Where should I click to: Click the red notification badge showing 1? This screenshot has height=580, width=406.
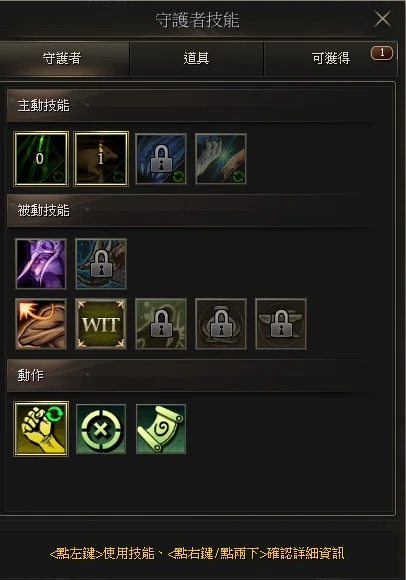click(382, 53)
